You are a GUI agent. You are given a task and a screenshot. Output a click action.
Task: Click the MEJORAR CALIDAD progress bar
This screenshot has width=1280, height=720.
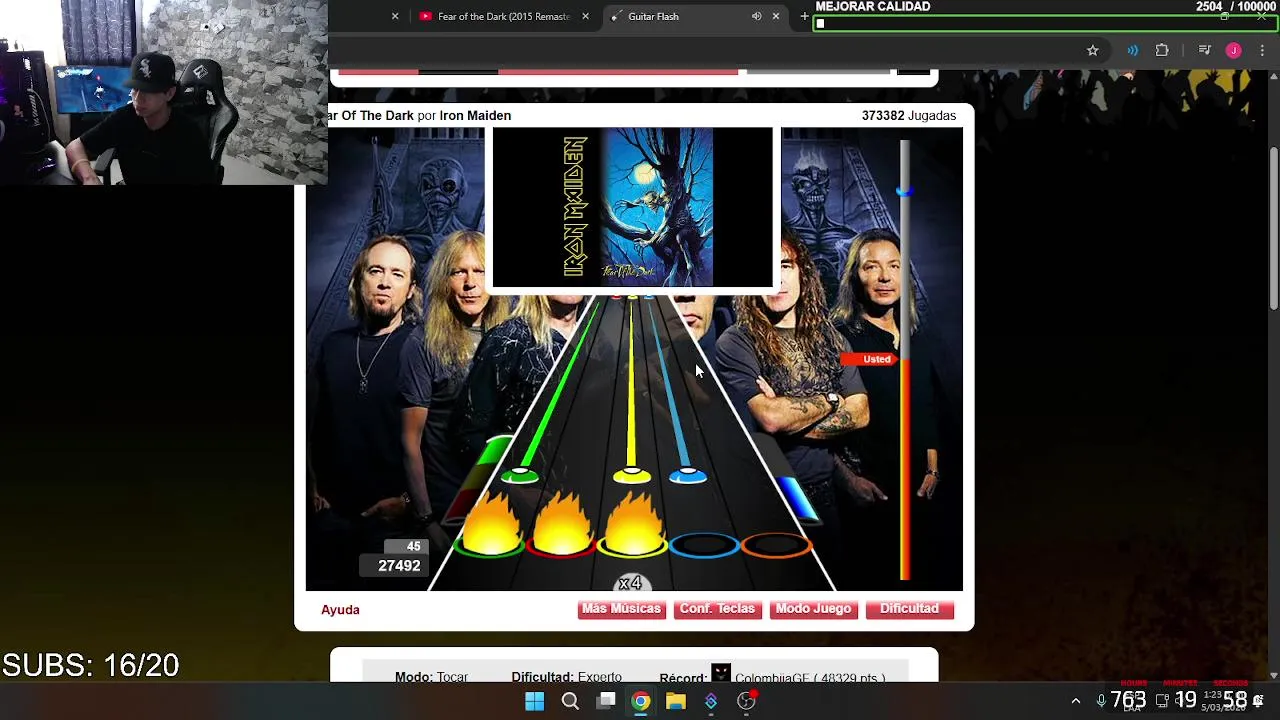click(x=1046, y=23)
